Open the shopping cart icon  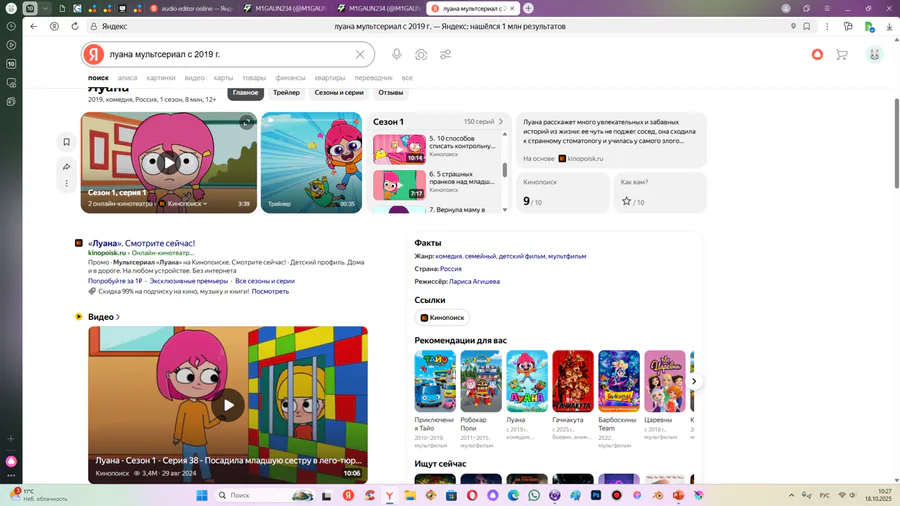coord(842,55)
